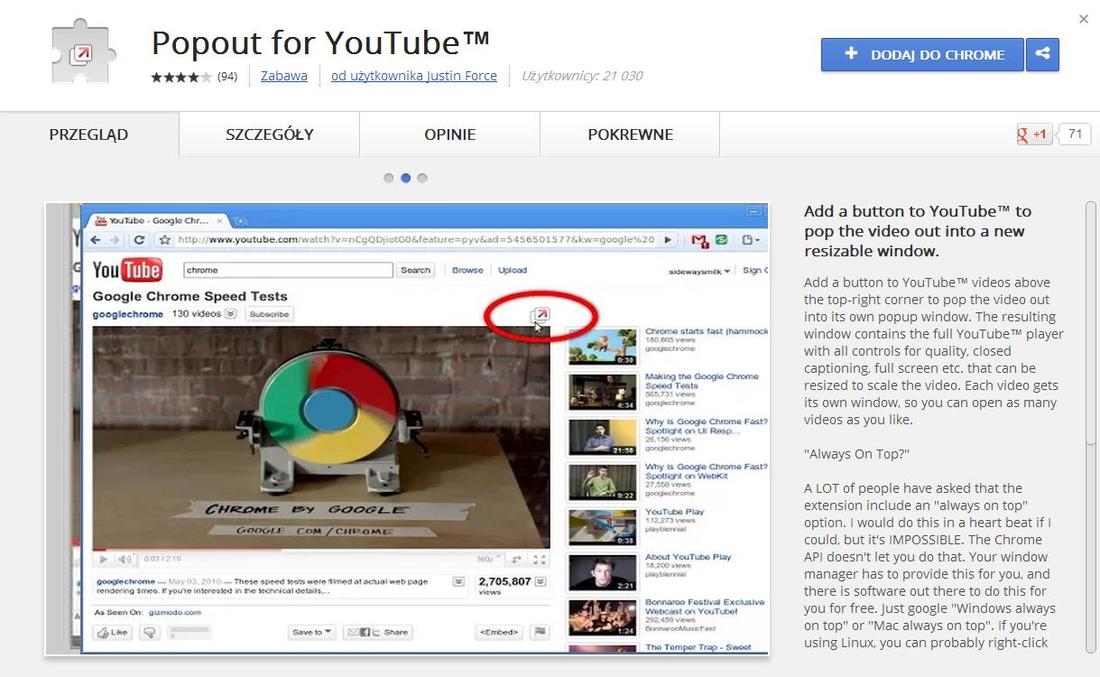Click the YouTube logo in the preview screenshot
The width and height of the screenshot is (1100, 677).
127,270
